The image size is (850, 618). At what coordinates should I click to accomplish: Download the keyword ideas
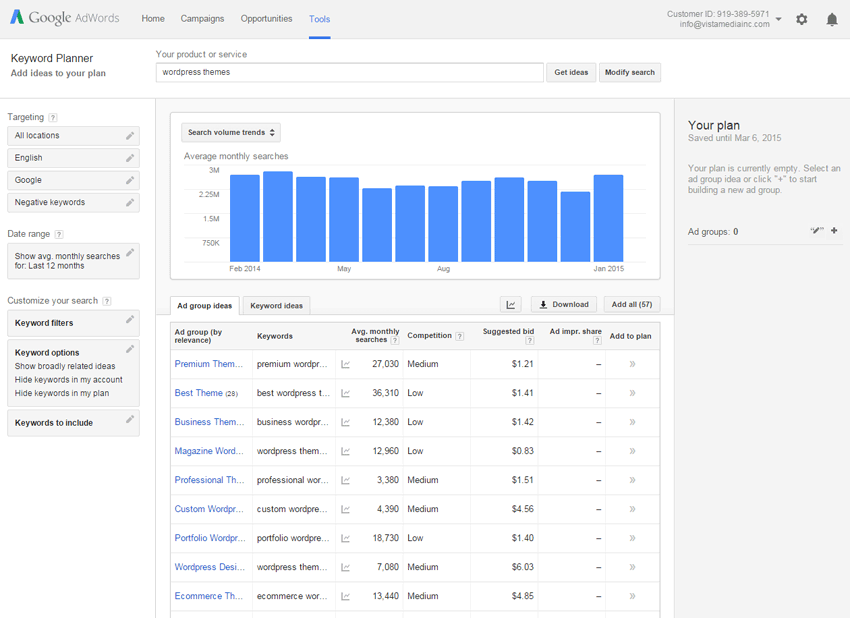pos(564,305)
